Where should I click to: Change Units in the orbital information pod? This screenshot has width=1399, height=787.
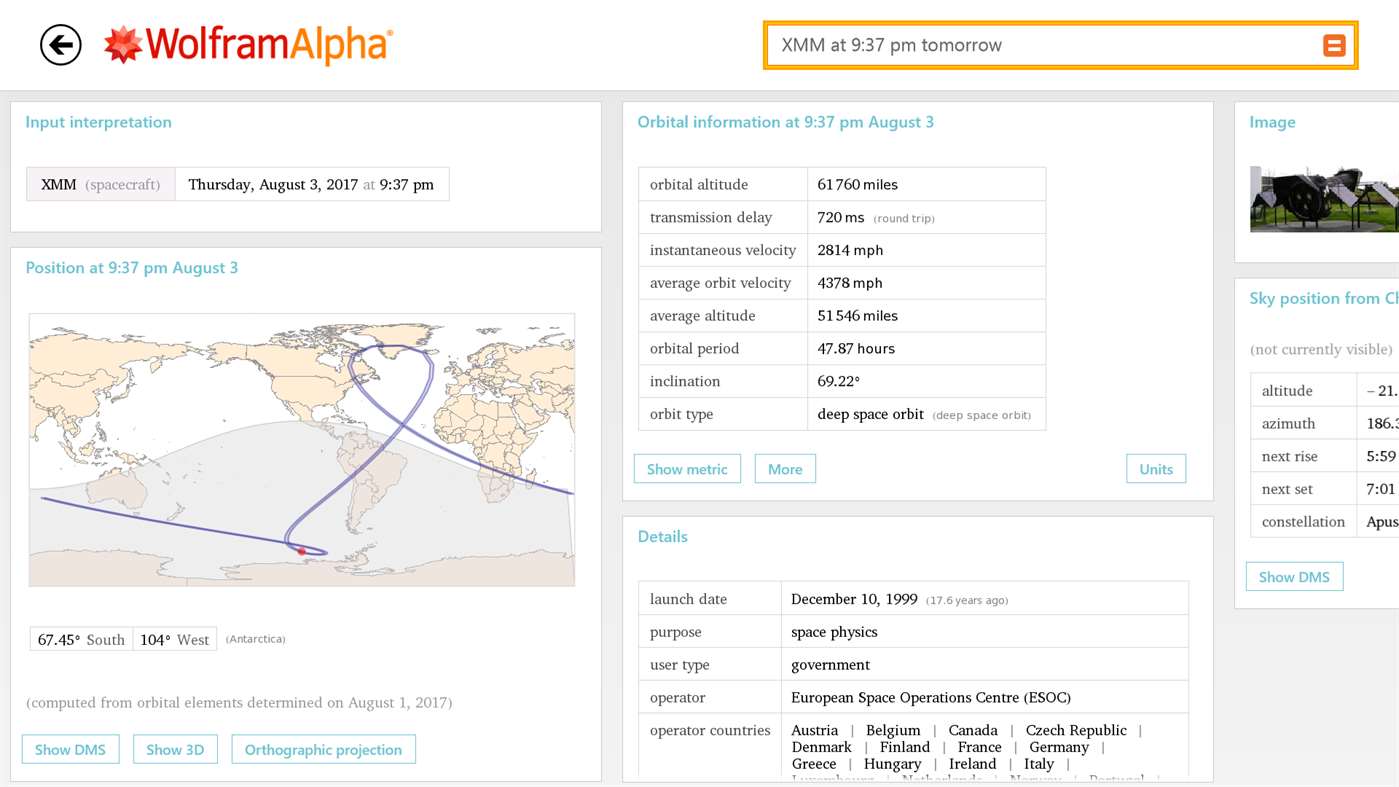point(1156,468)
